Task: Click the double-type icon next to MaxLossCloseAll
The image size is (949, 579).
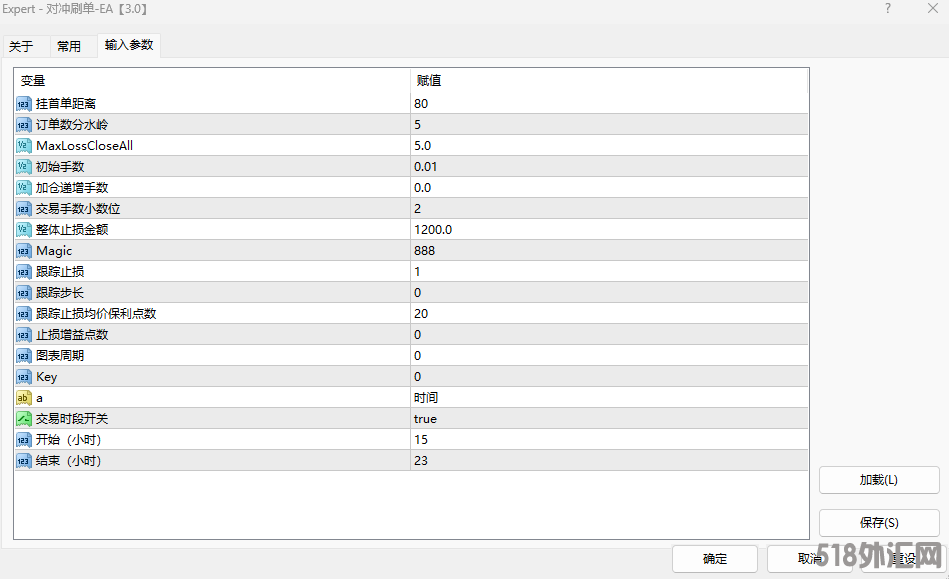Action: tap(24, 146)
